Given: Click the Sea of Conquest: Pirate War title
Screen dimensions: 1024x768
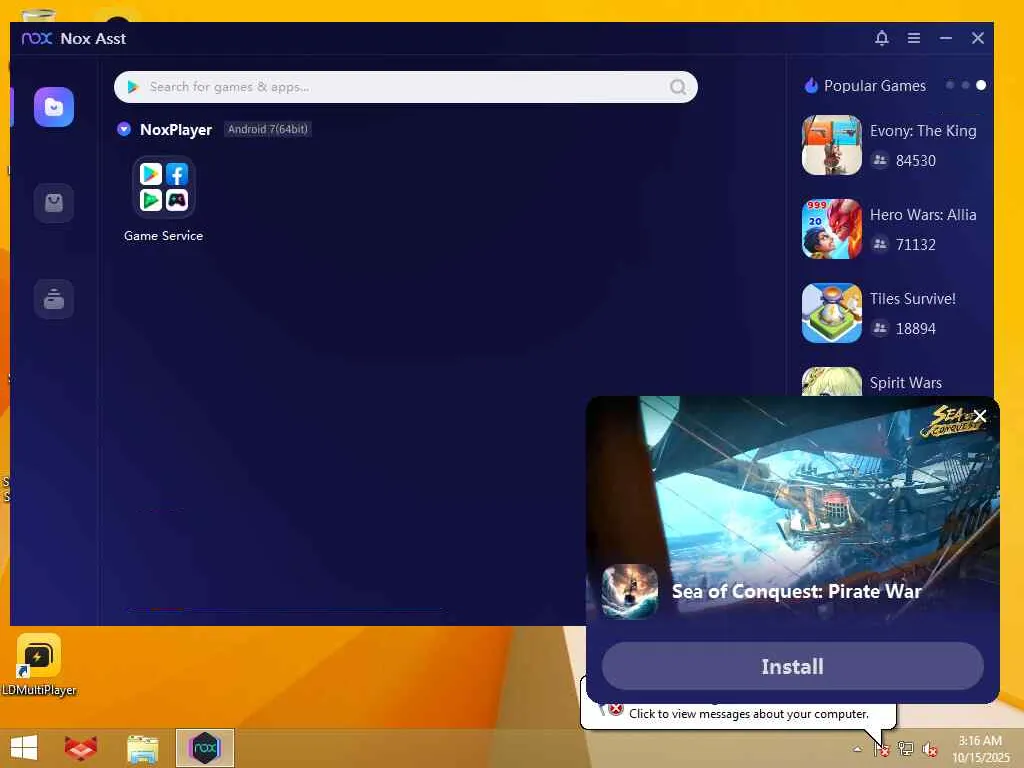Looking at the screenshot, I should point(796,591).
